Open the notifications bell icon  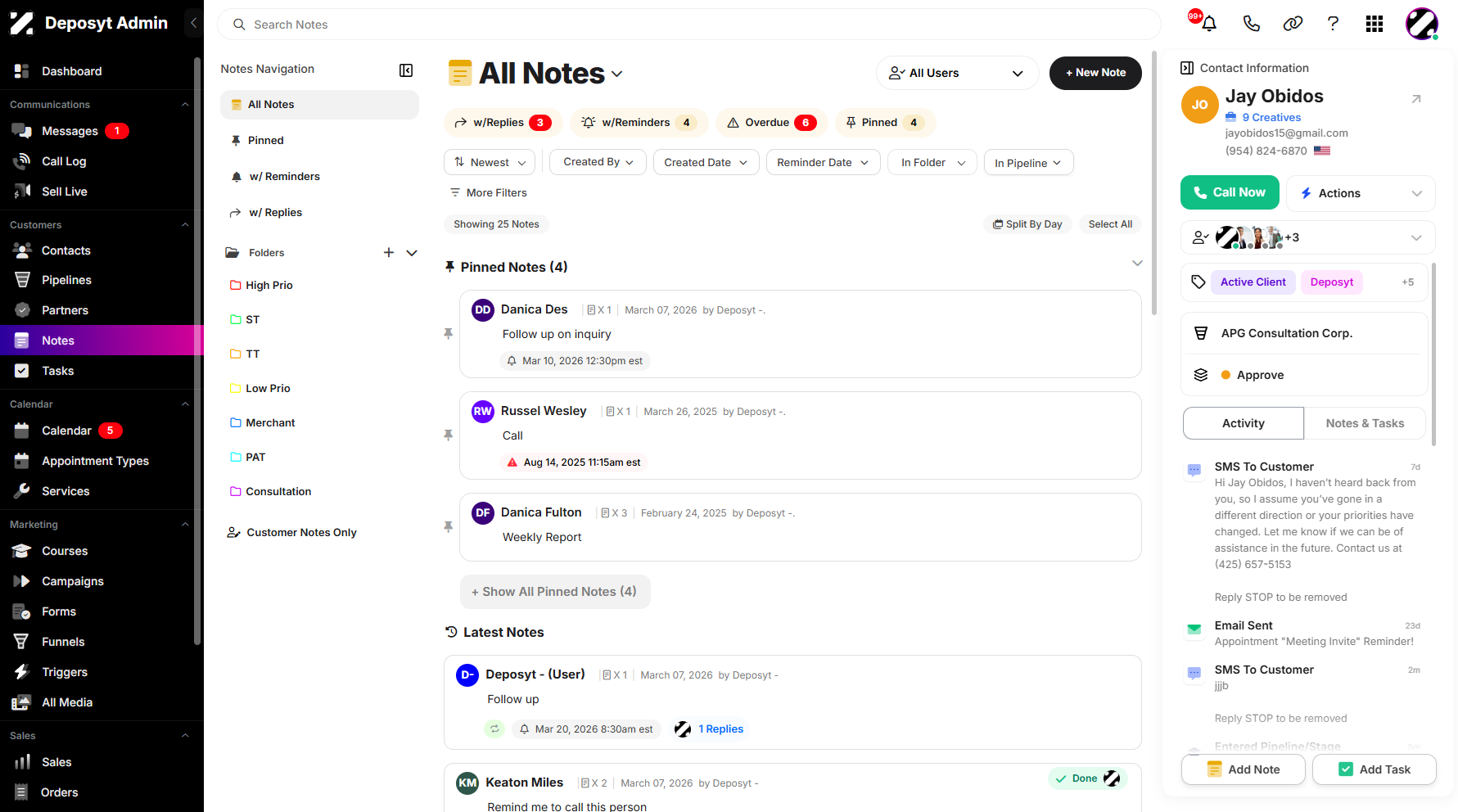[x=1208, y=24]
